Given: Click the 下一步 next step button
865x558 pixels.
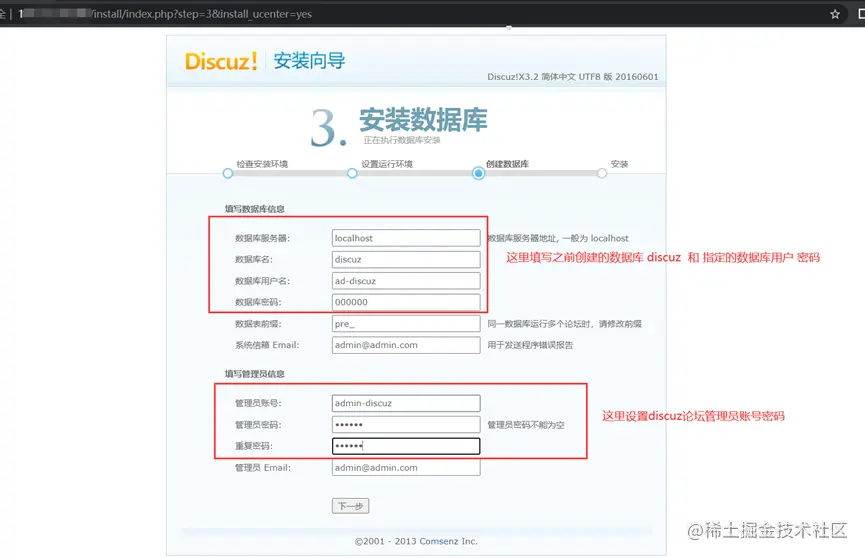Looking at the screenshot, I should (x=350, y=506).
